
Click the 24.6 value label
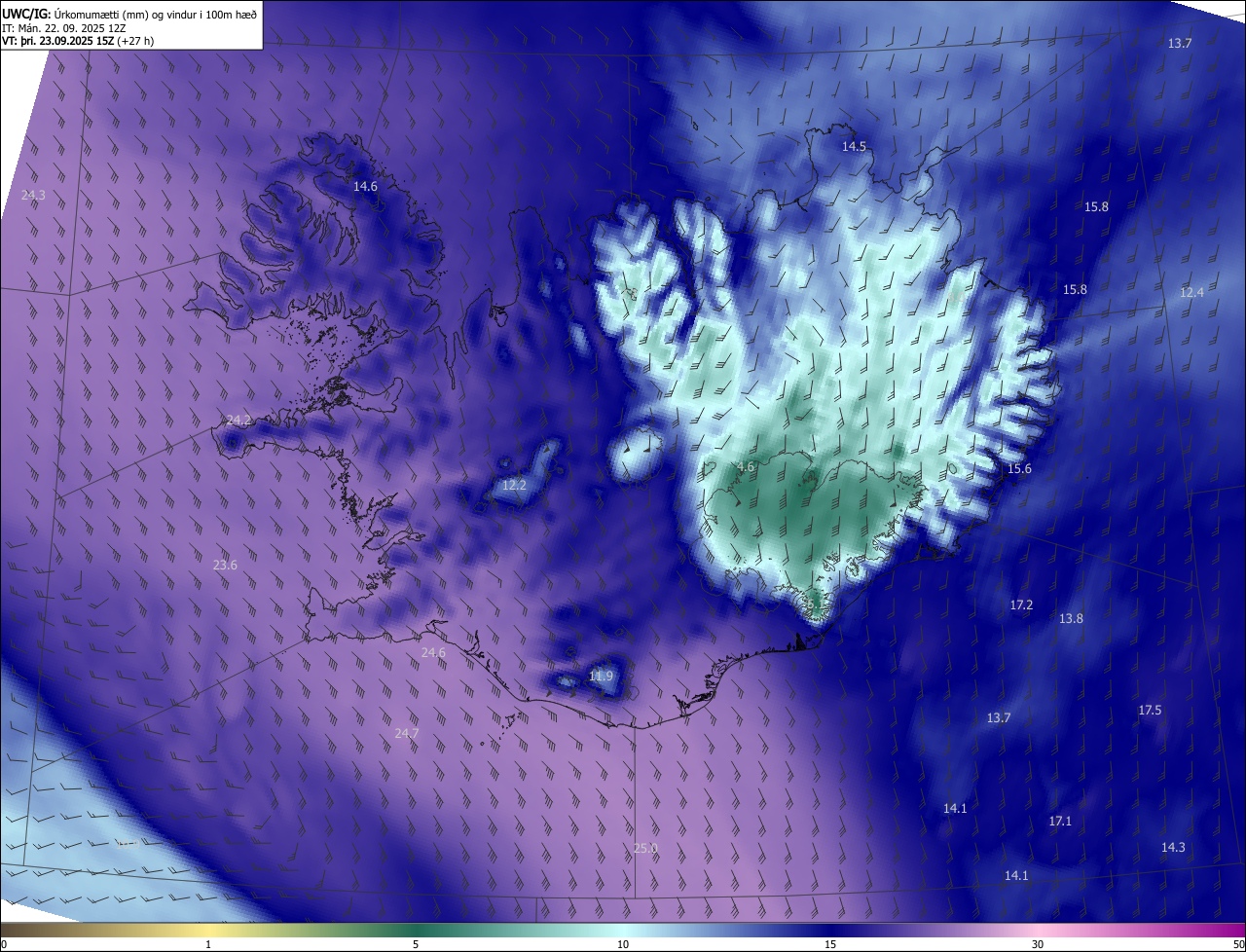click(433, 653)
